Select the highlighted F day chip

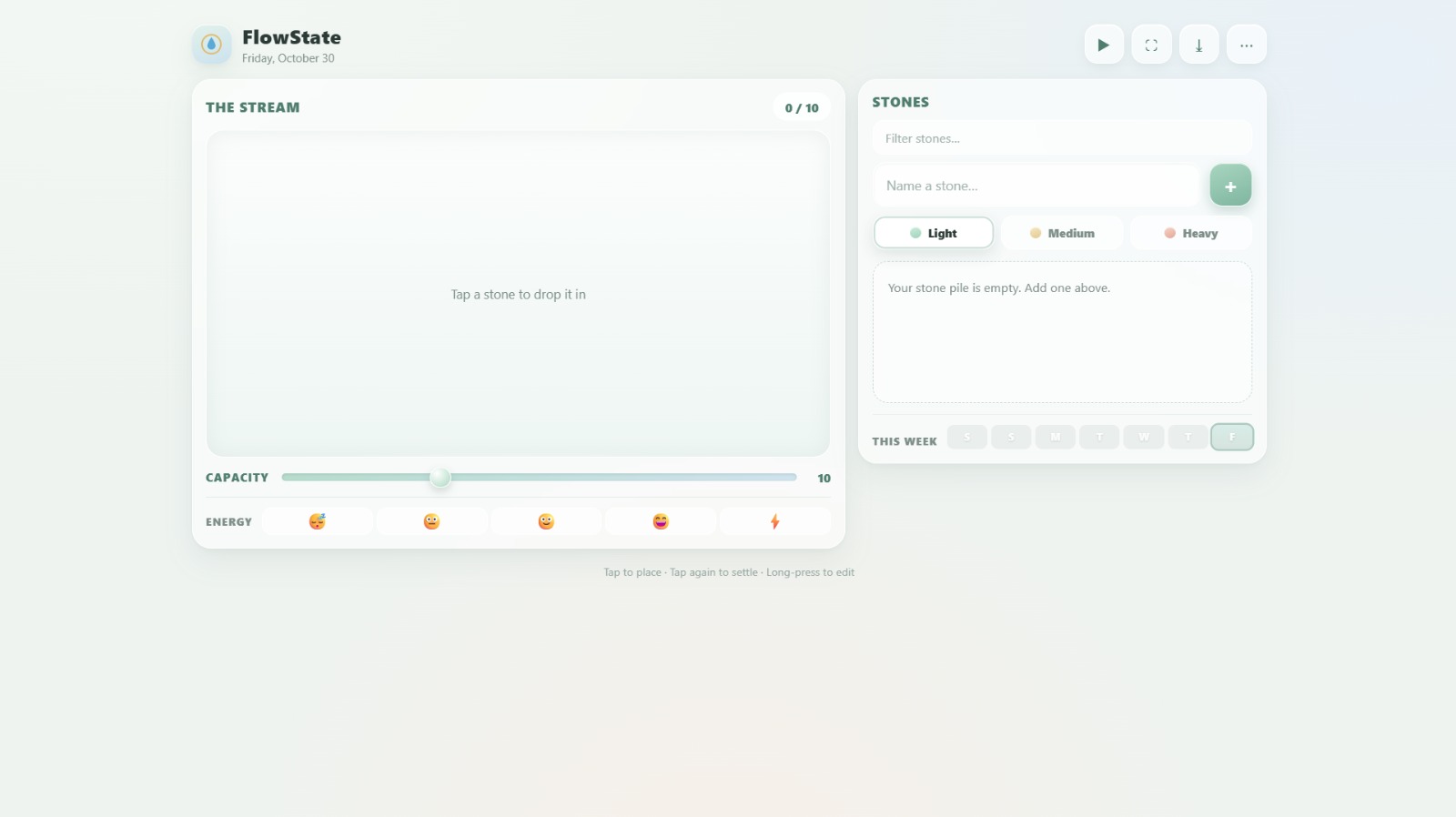point(1232,437)
